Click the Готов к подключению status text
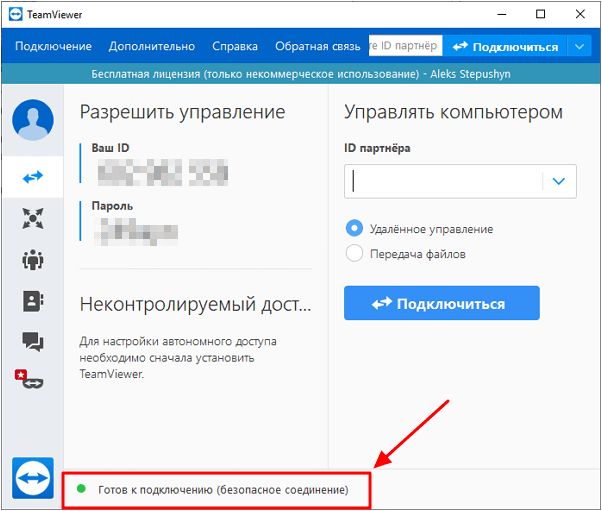602x511 pixels. point(223,490)
